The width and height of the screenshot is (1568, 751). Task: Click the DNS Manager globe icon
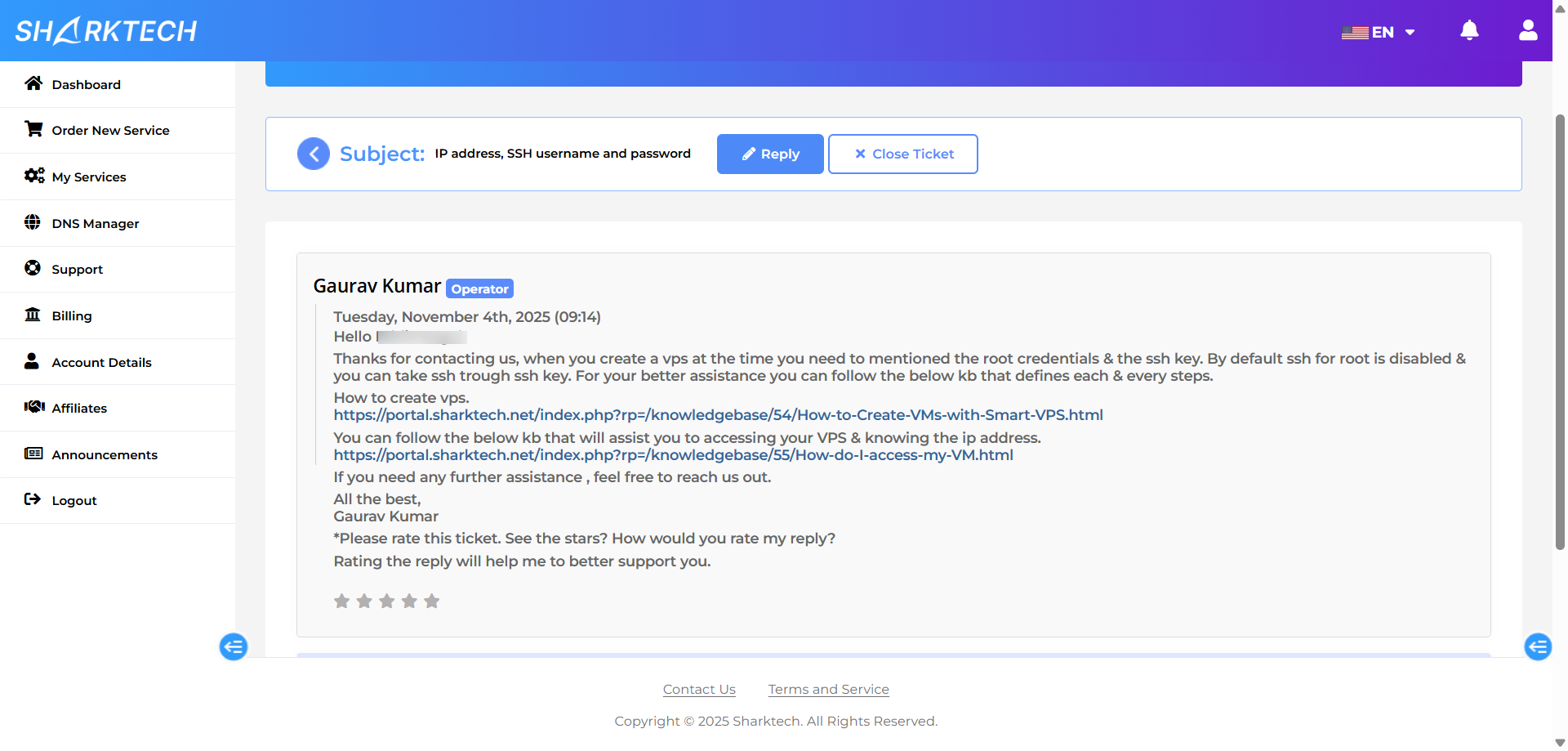pos(33,222)
